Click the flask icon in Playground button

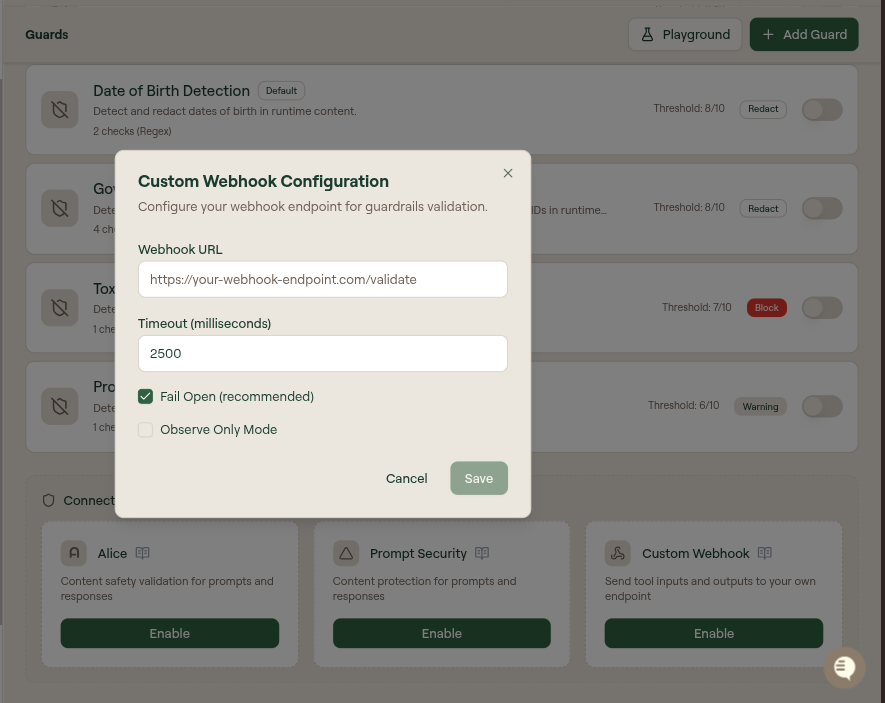[x=647, y=34]
